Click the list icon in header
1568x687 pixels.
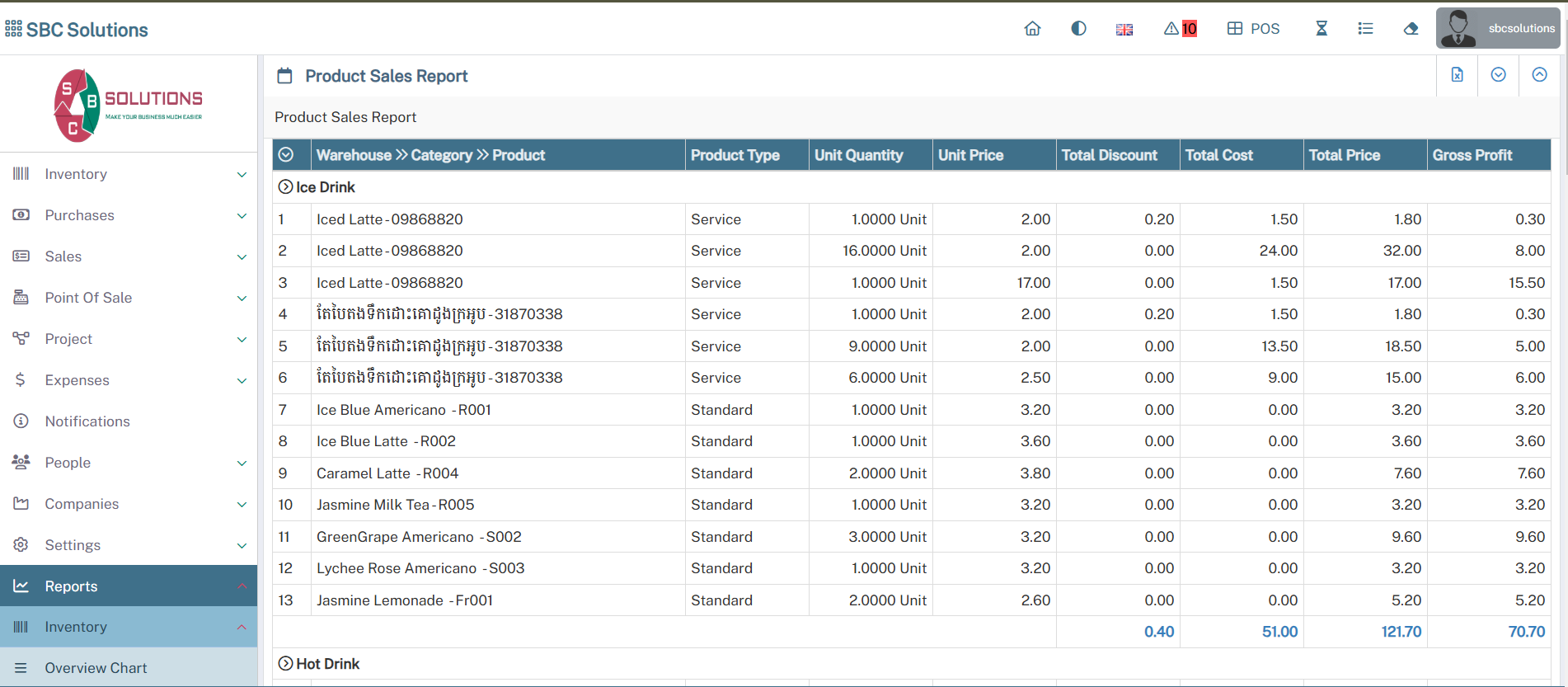tap(1365, 29)
